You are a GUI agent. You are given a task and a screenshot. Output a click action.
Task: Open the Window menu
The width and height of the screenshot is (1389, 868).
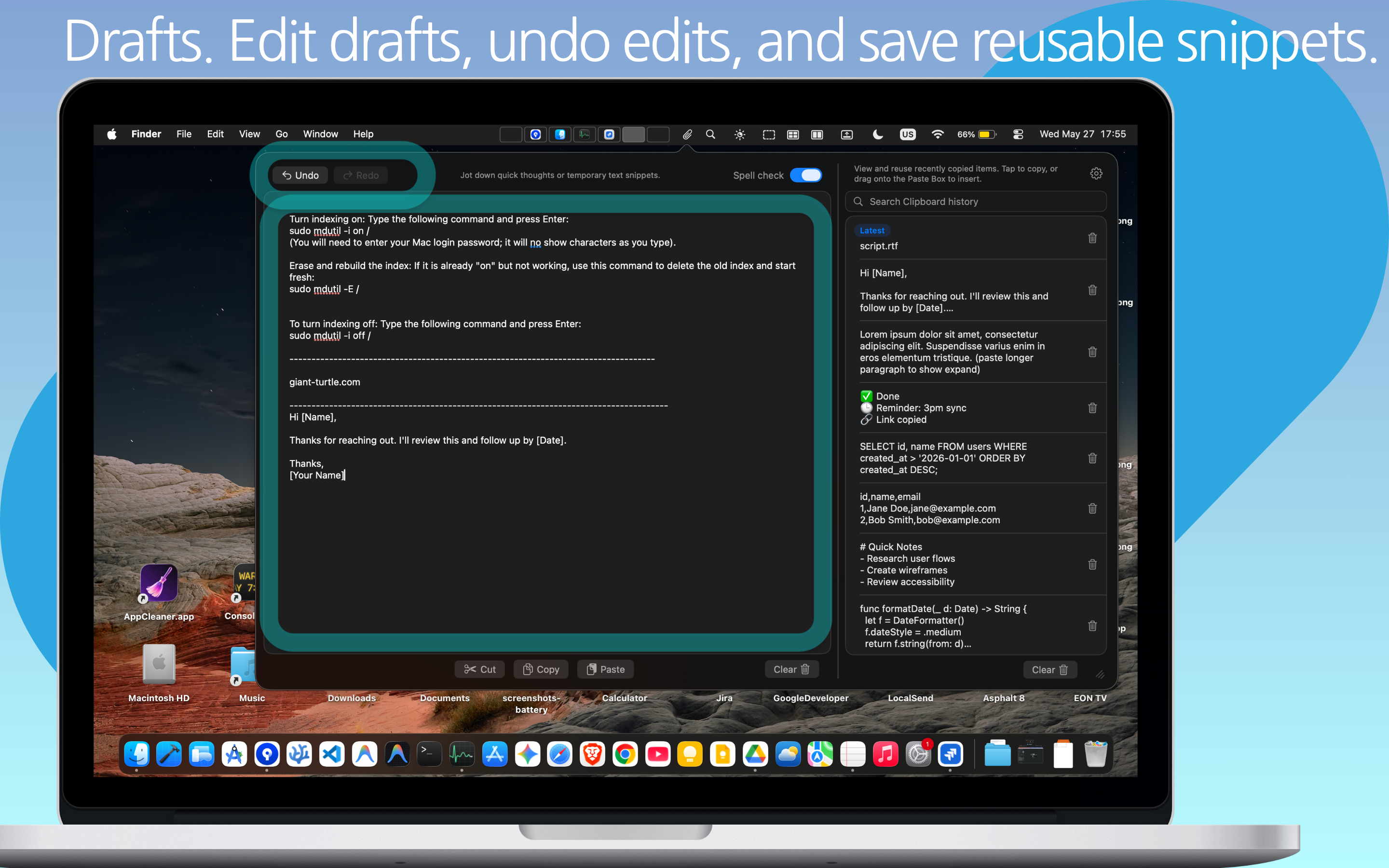click(320, 135)
